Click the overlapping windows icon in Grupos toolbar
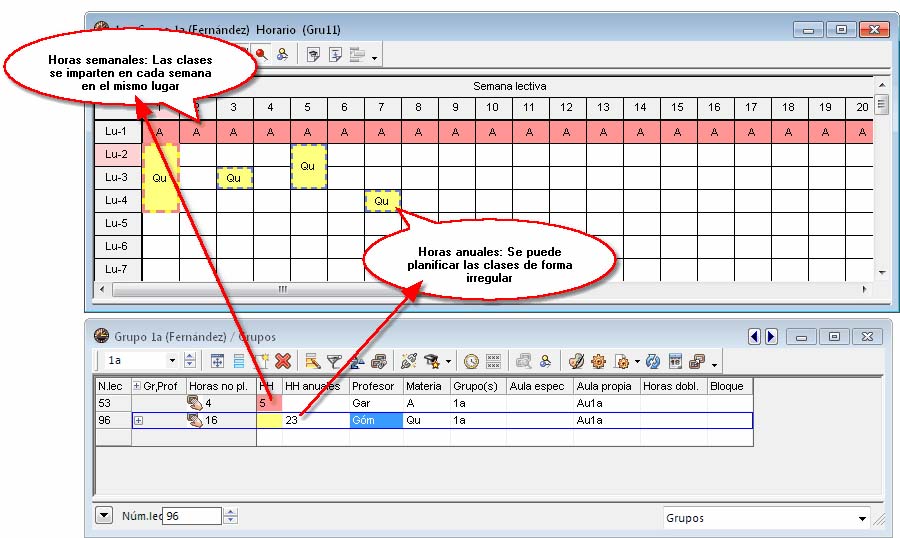The height and width of the screenshot is (538, 900). tap(697, 361)
